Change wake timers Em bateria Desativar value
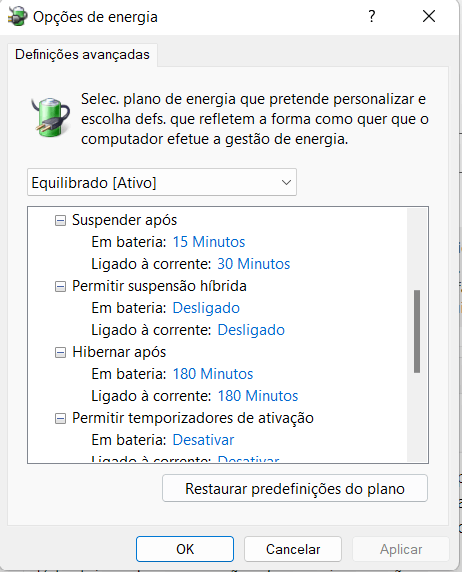Viewport: 462px width, 572px height. coord(203,440)
